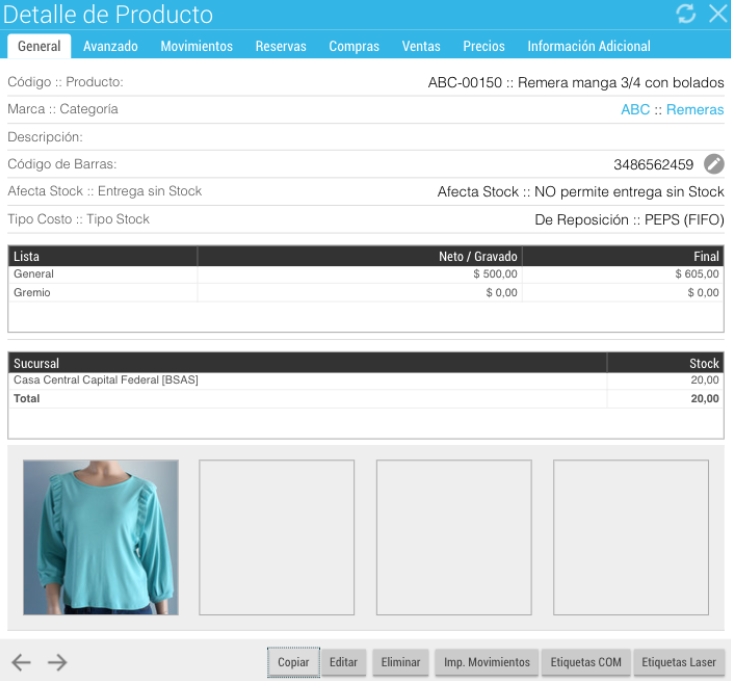Click the $ 500,00 net price
Screen dimensions: 731x681
click(495, 274)
